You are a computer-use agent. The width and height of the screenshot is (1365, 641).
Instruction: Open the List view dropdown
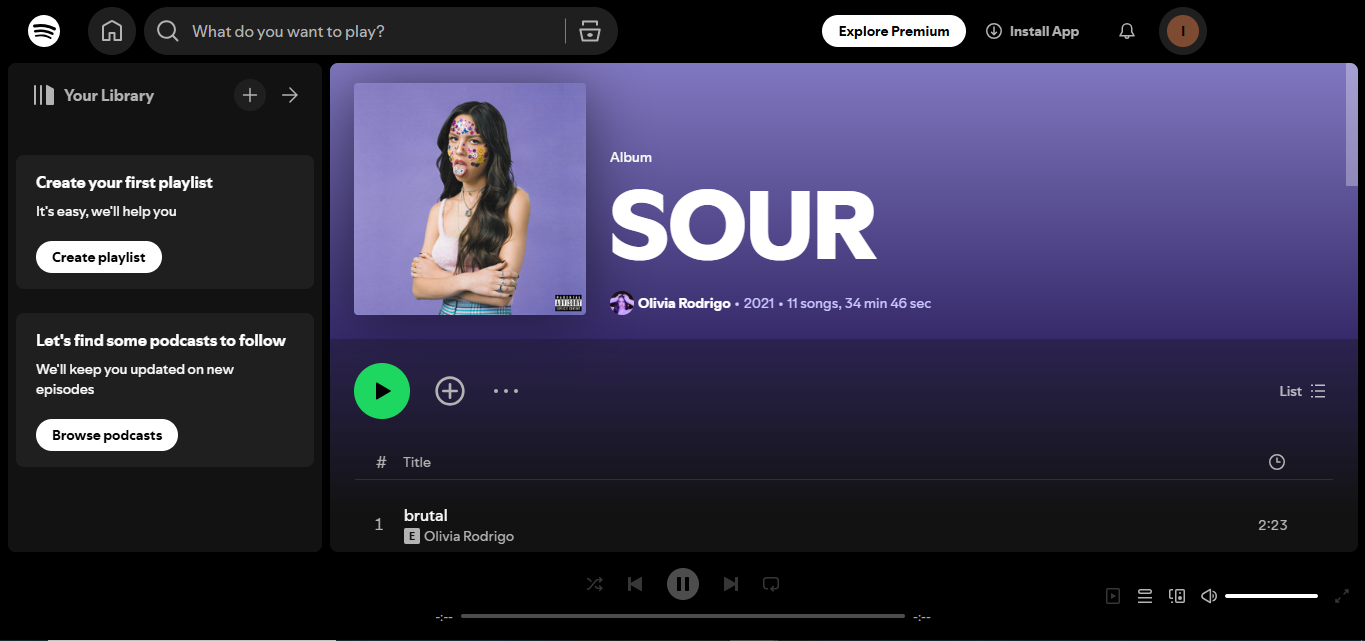pos(1301,390)
